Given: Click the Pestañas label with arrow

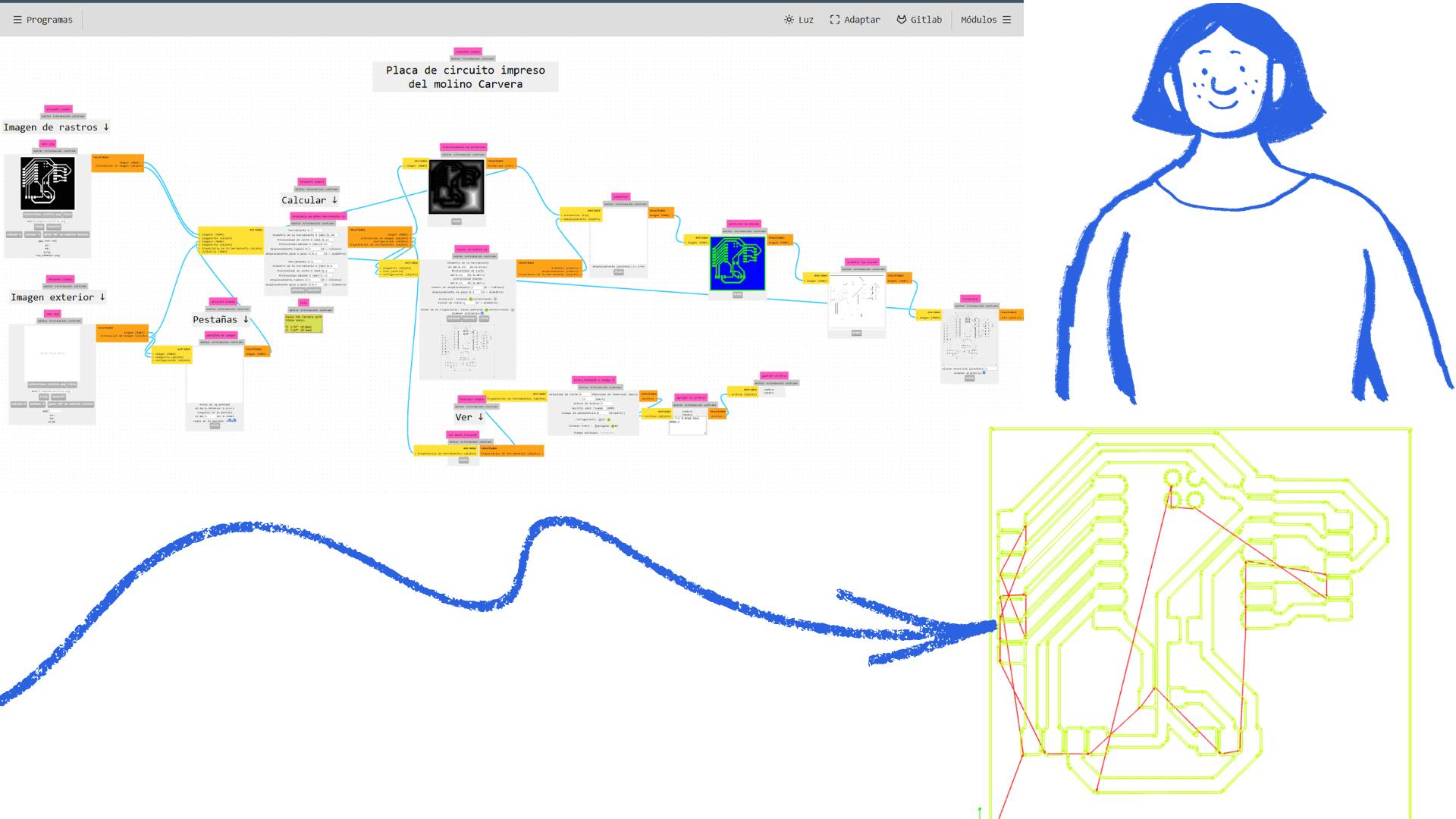Looking at the screenshot, I should 220,320.
